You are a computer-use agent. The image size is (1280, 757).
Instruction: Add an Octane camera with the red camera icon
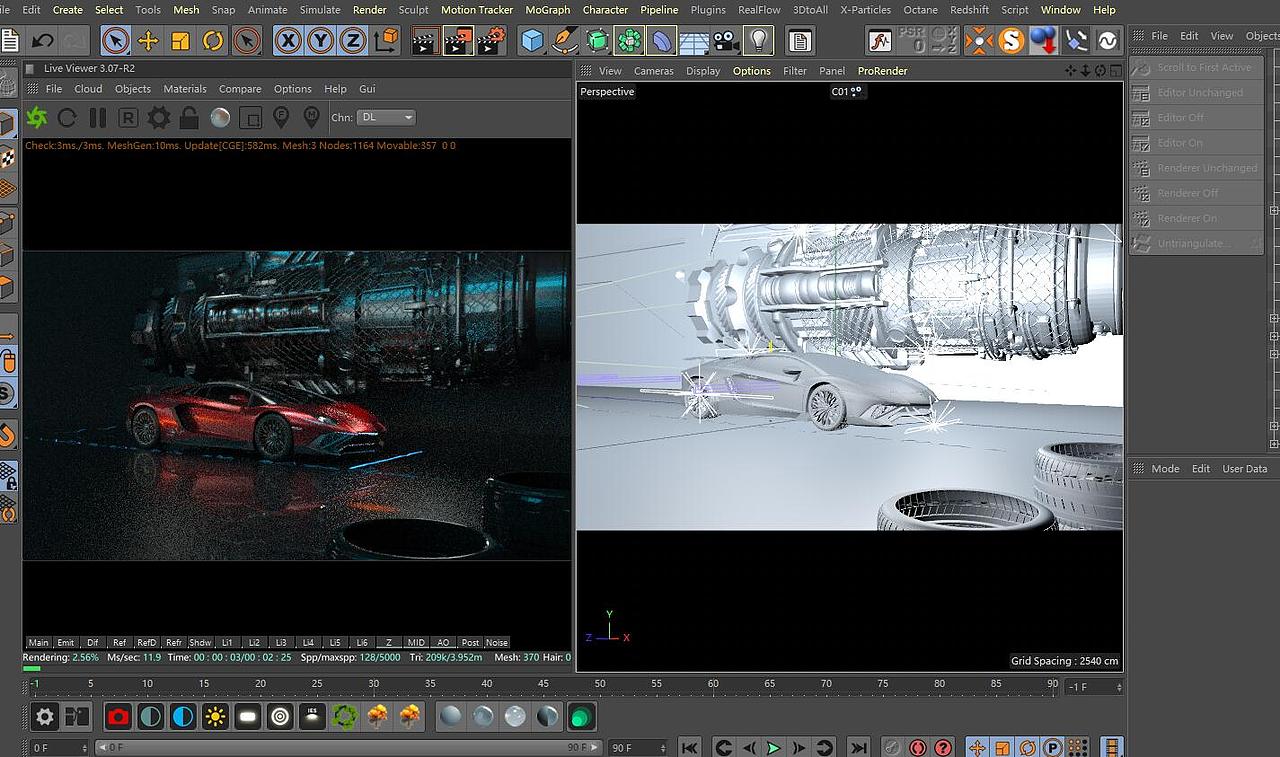click(118, 716)
